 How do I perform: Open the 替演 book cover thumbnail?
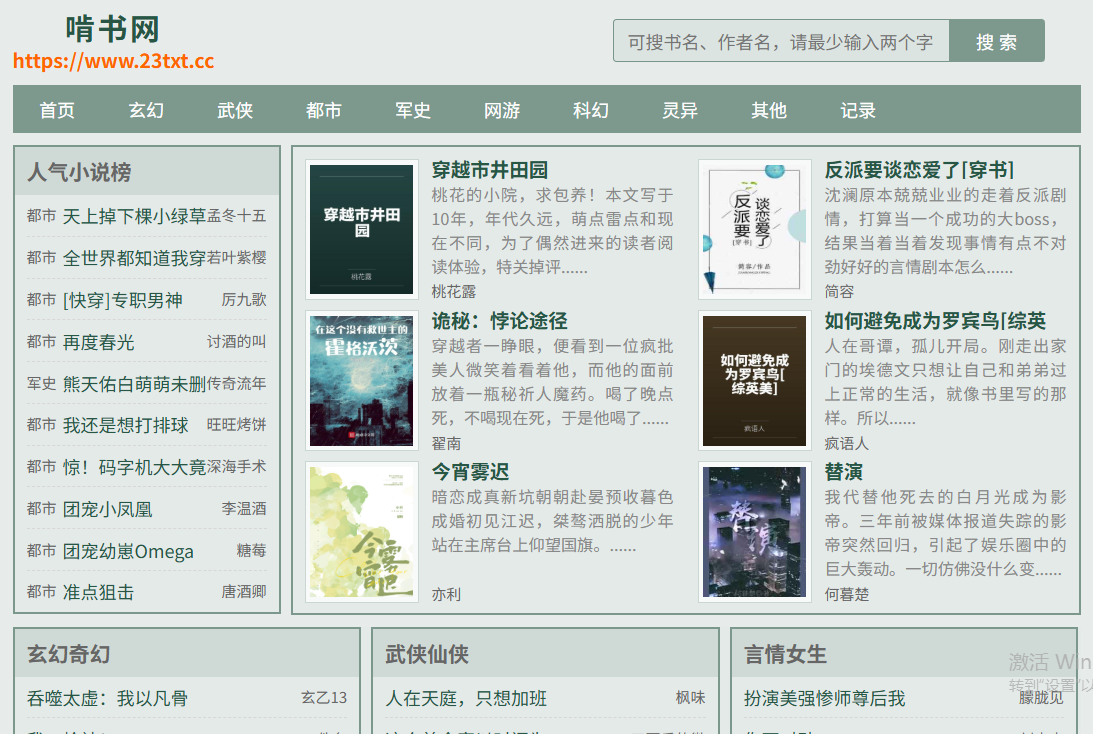coord(755,532)
